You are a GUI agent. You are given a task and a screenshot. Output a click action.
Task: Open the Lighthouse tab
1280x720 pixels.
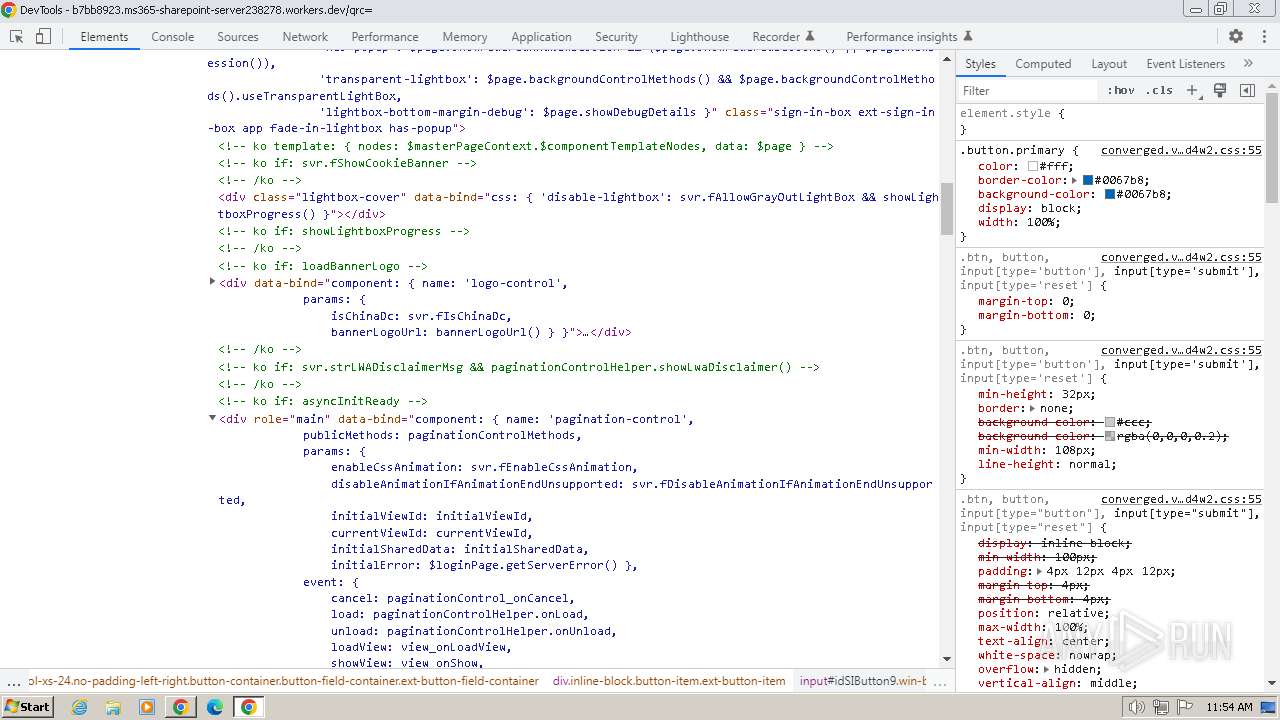click(700, 36)
